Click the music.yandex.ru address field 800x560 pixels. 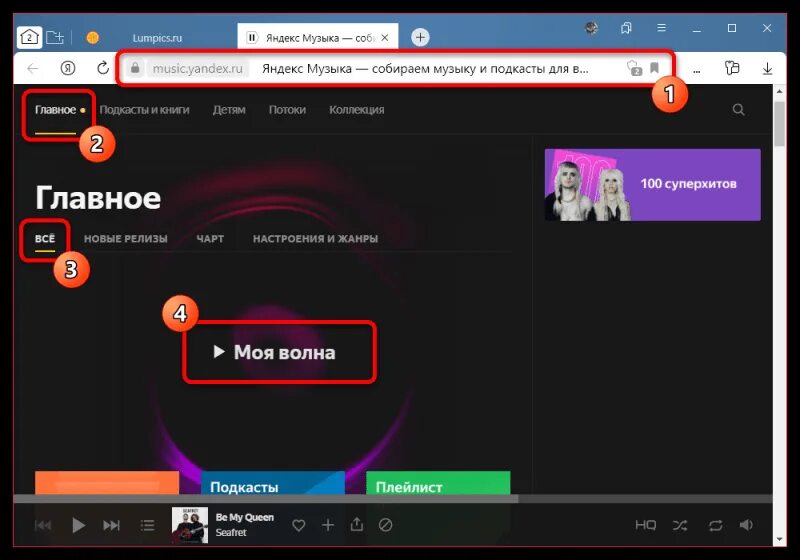(197, 68)
